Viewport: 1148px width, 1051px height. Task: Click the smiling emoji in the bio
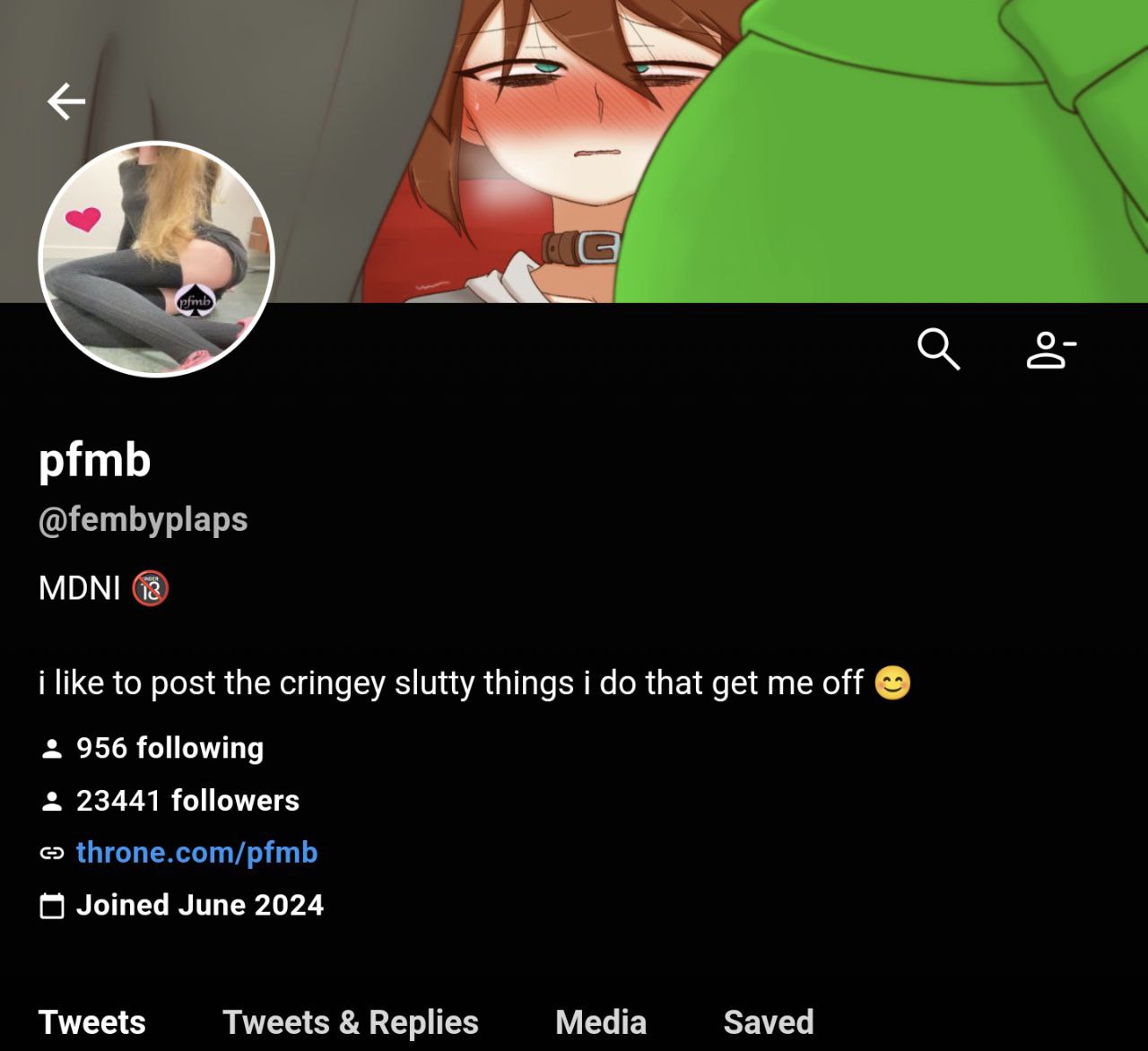892,683
